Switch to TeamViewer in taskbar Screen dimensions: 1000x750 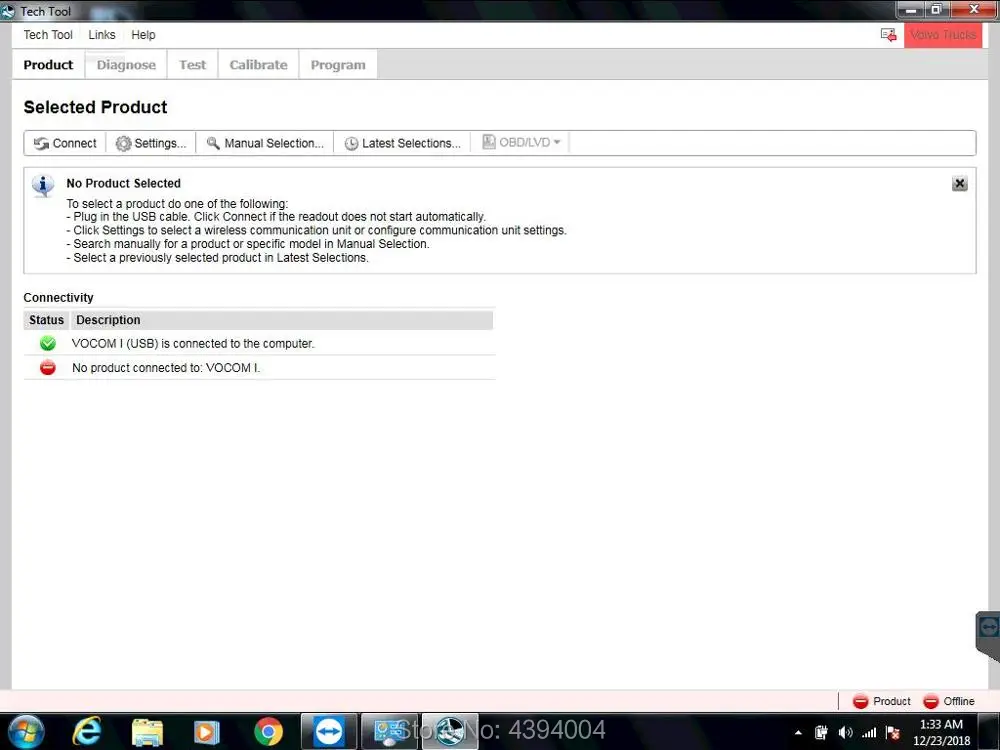click(329, 732)
